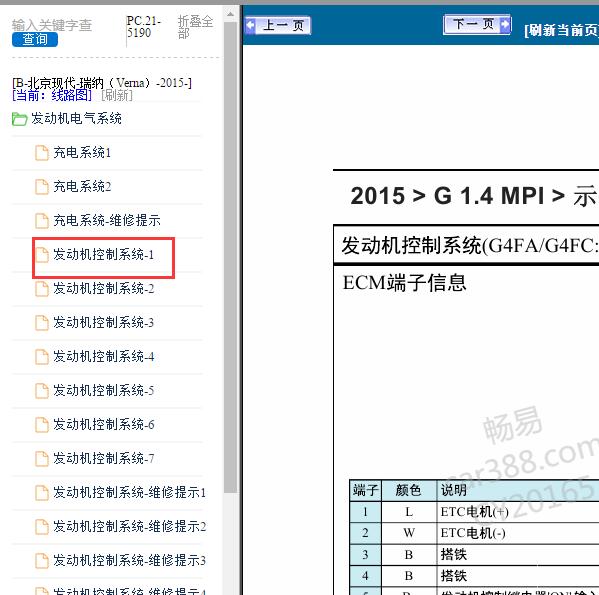
Task: Click document icon beside 充电系统1
Action: point(42,153)
